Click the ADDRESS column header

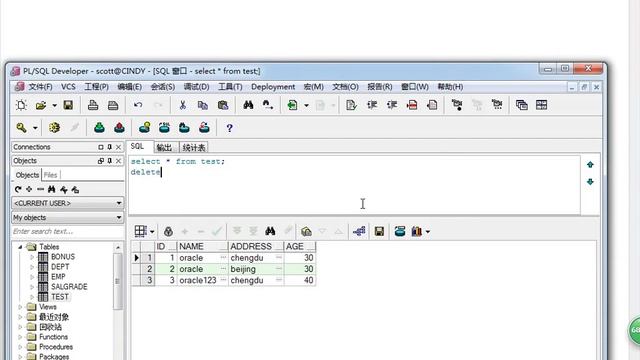[256, 247]
